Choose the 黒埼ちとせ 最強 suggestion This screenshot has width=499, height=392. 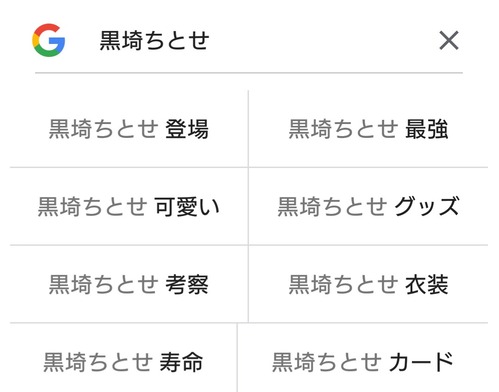point(368,129)
